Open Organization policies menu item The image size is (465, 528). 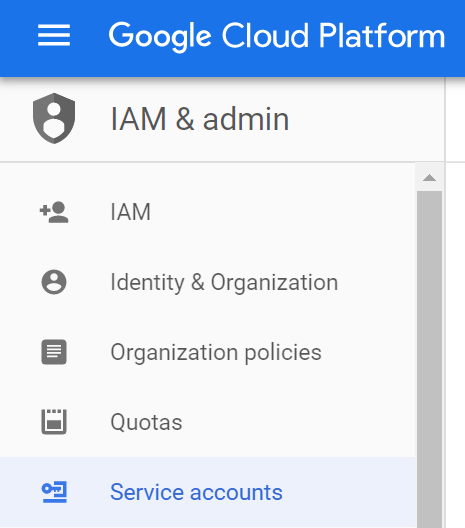click(x=208, y=352)
